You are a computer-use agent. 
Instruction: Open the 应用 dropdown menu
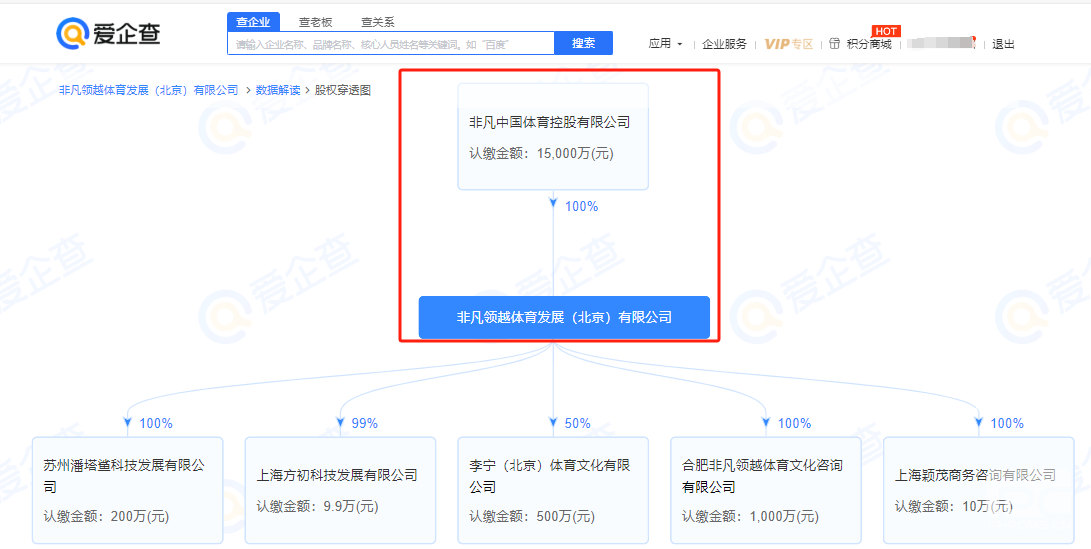tap(665, 44)
